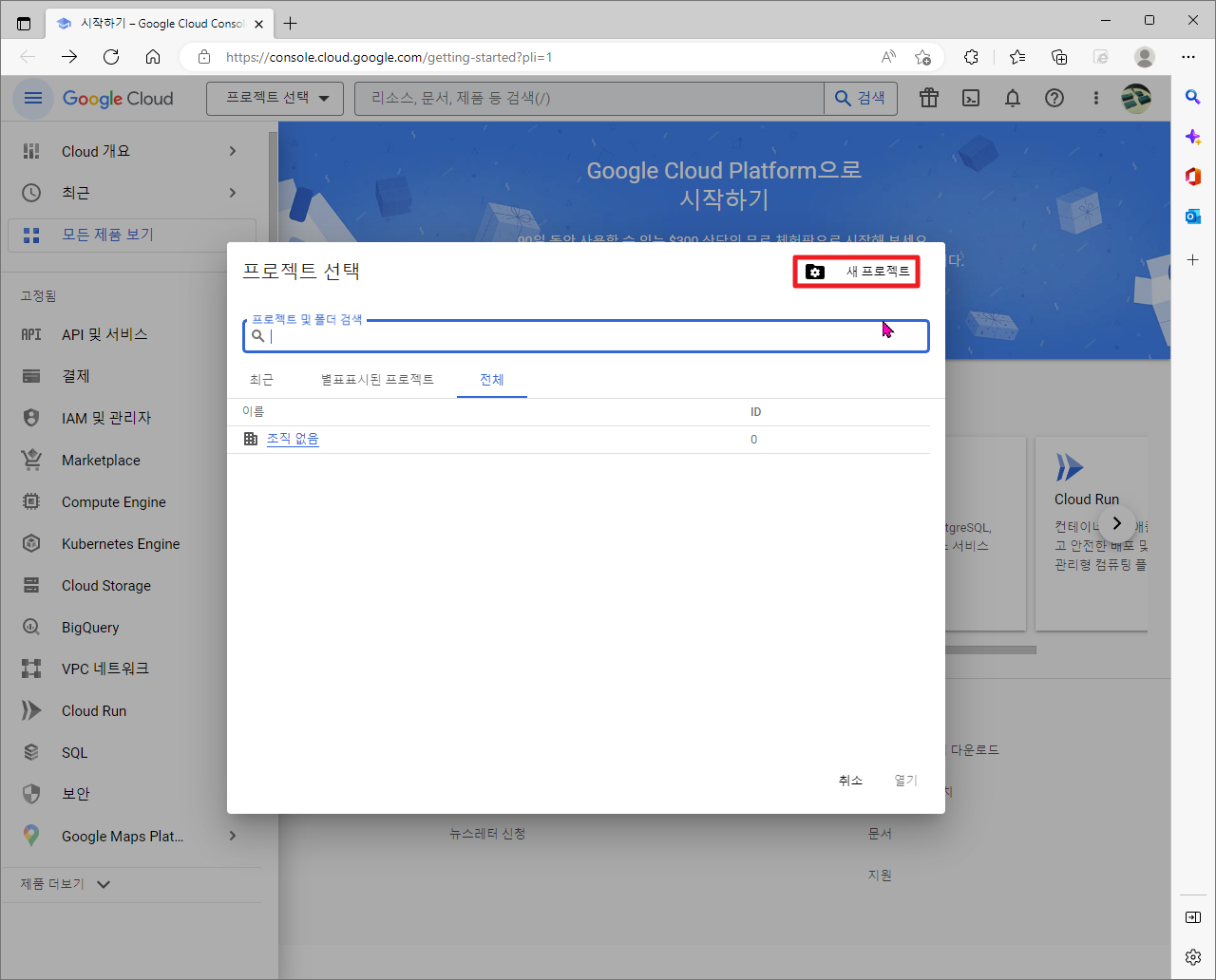Click 취소 to cancel the dialog

[x=850, y=781]
